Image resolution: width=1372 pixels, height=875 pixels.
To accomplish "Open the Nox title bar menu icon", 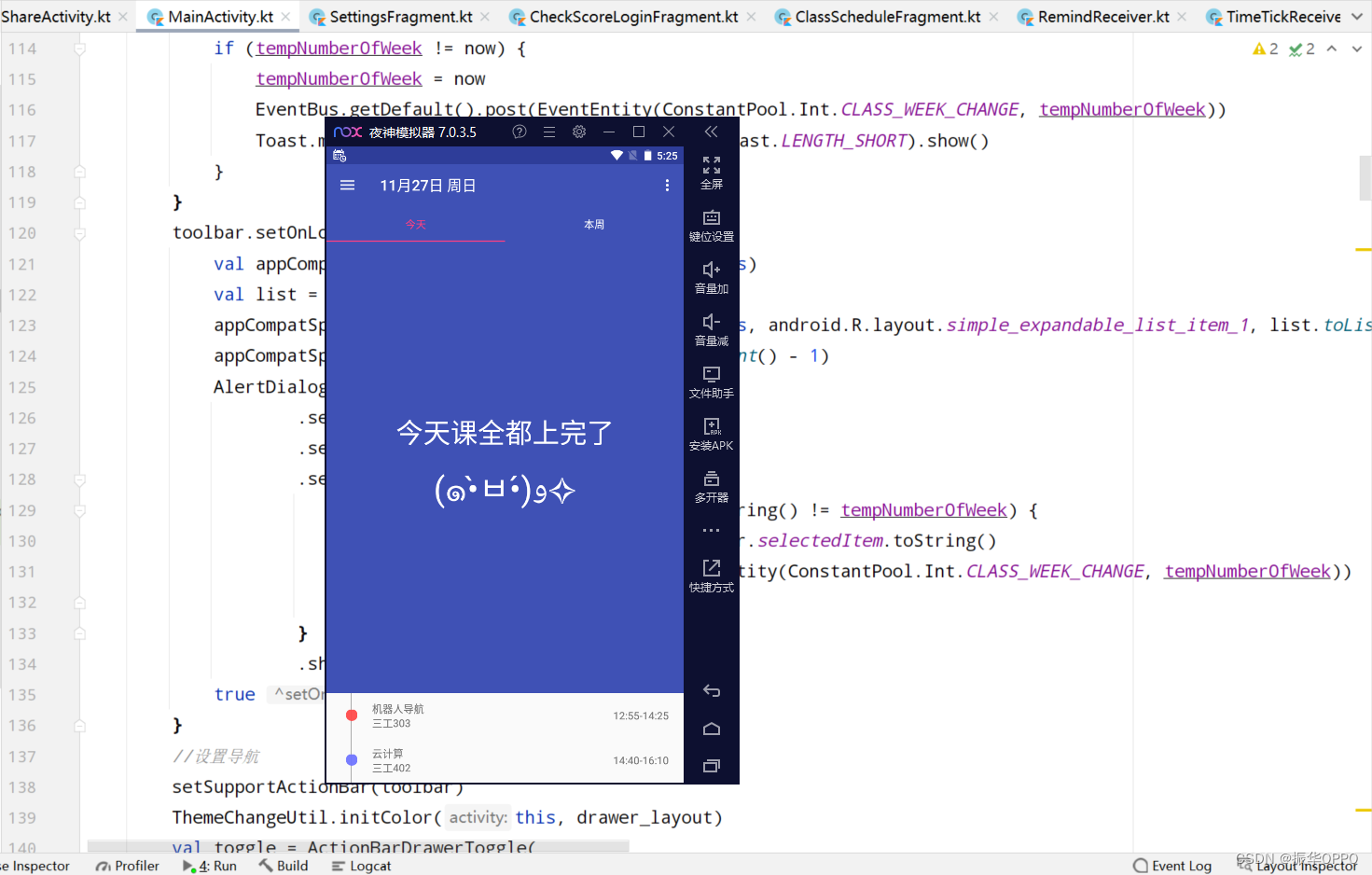I will (x=549, y=132).
